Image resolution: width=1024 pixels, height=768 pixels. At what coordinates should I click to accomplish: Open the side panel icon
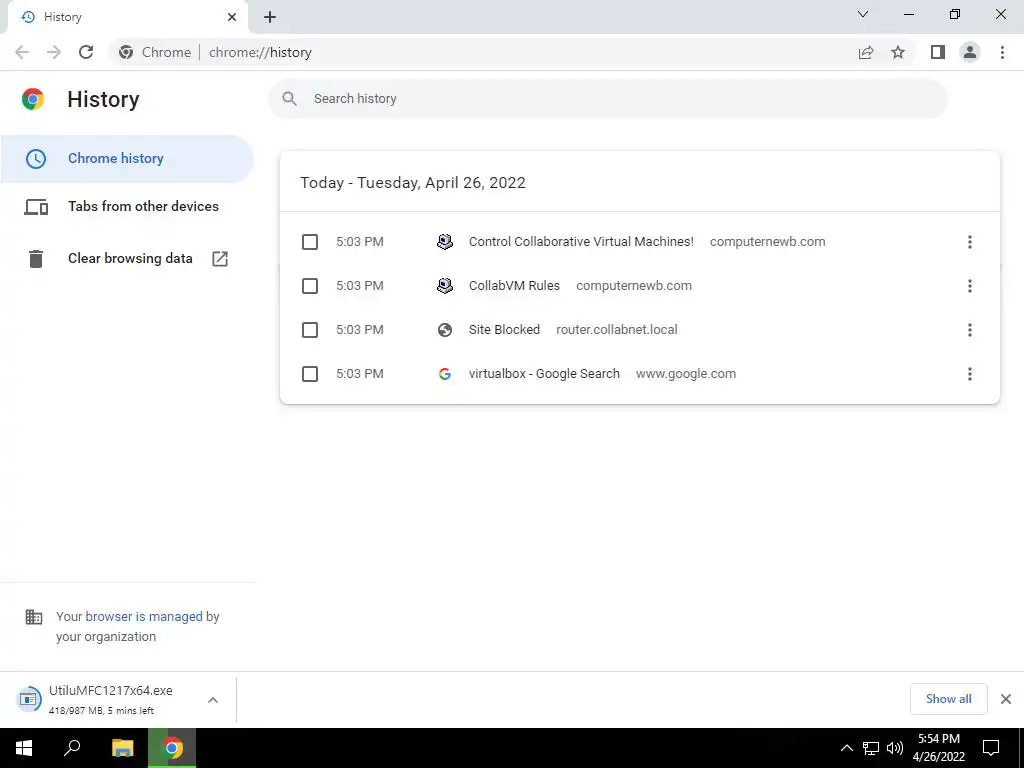pyautogui.click(x=938, y=52)
